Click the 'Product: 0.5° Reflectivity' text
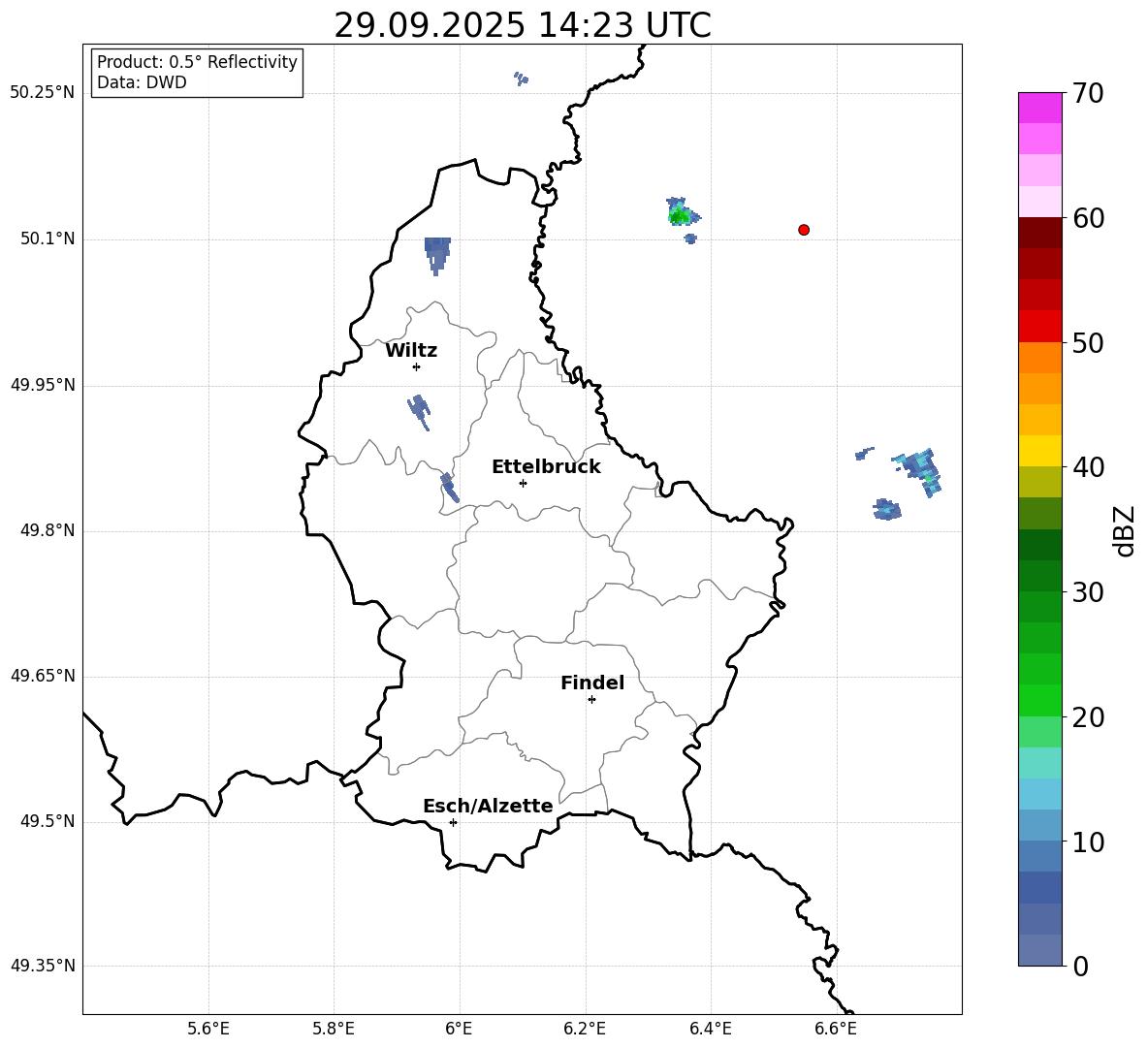This screenshot has width=1148, height=1048. (x=197, y=61)
